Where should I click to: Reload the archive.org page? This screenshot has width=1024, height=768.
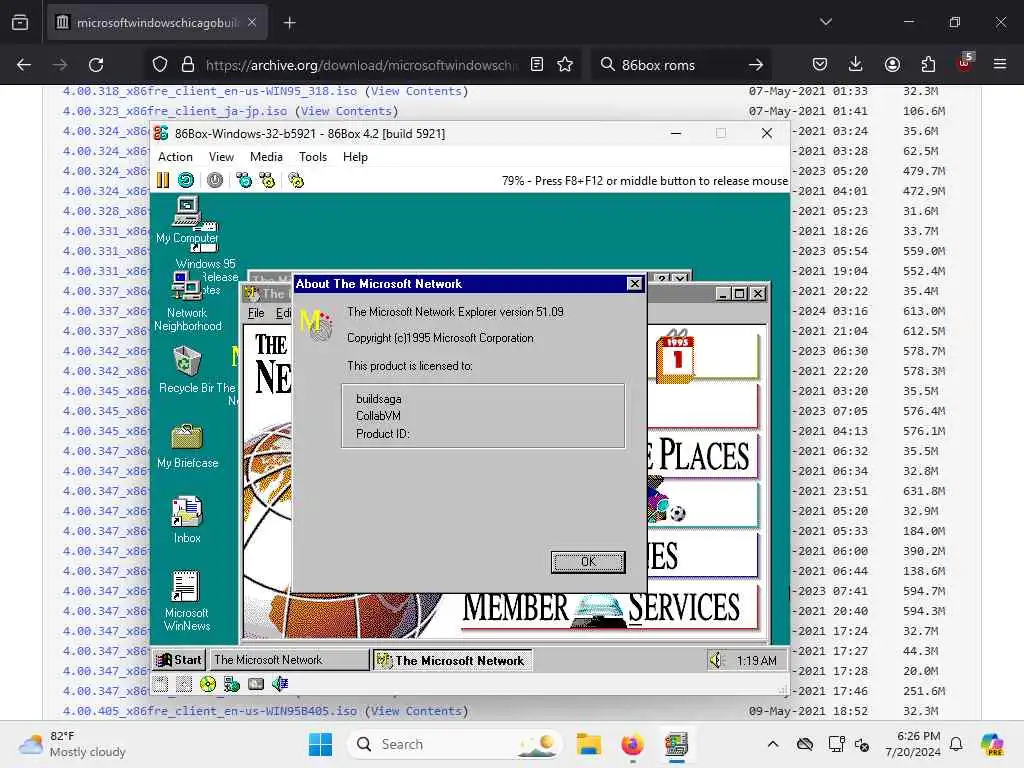(x=96, y=65)
